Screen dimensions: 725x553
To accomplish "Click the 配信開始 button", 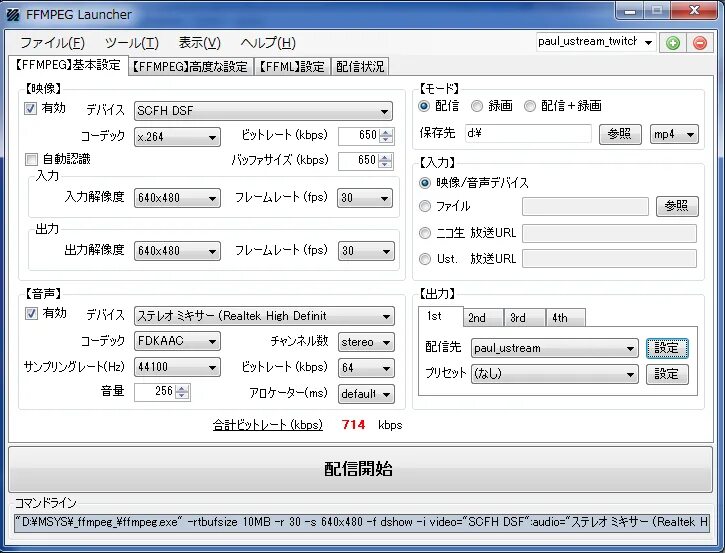I will click(x=360, y=469).
